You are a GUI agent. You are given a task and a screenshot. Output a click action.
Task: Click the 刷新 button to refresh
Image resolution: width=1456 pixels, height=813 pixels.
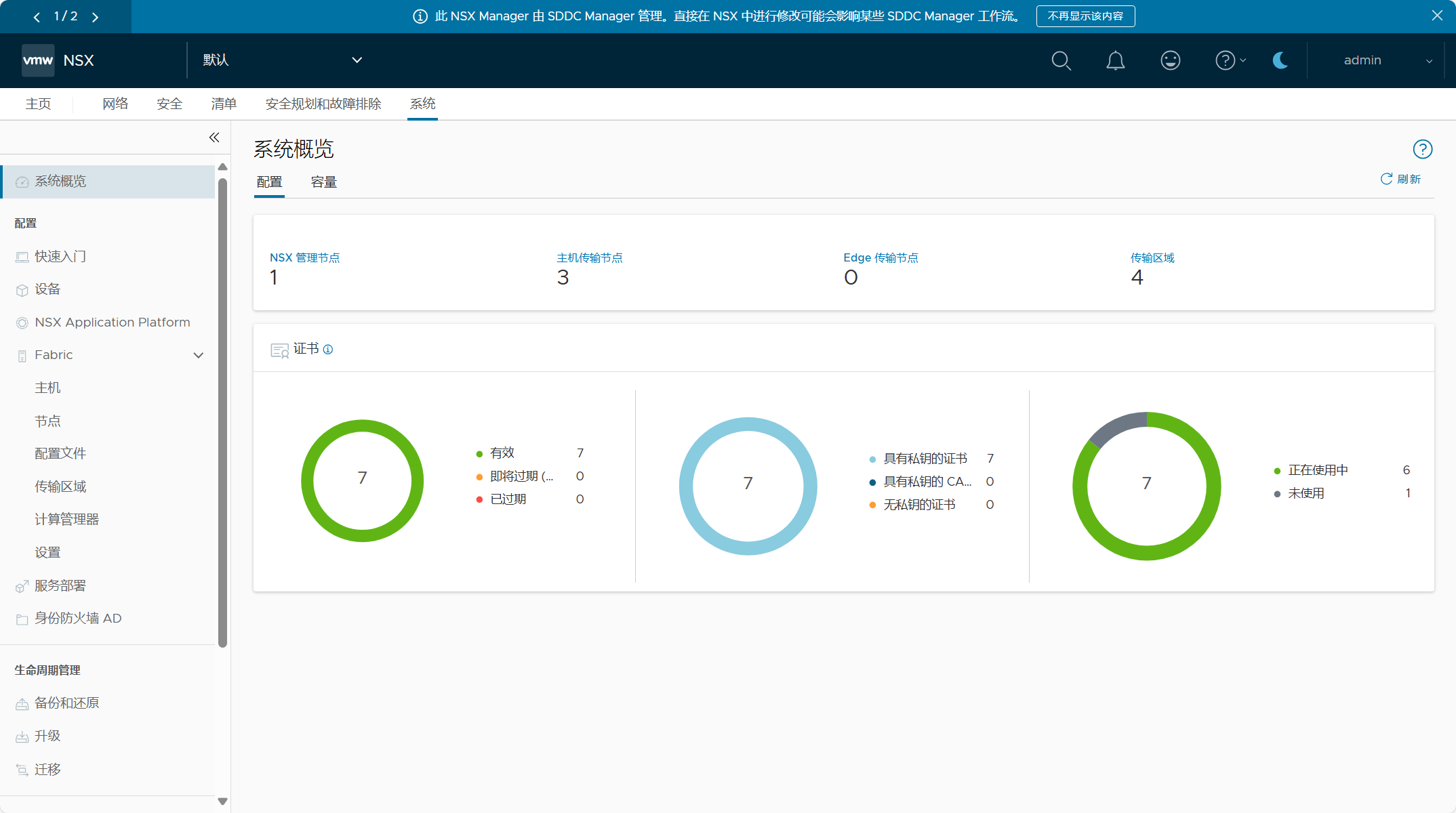pos(1404,180)
